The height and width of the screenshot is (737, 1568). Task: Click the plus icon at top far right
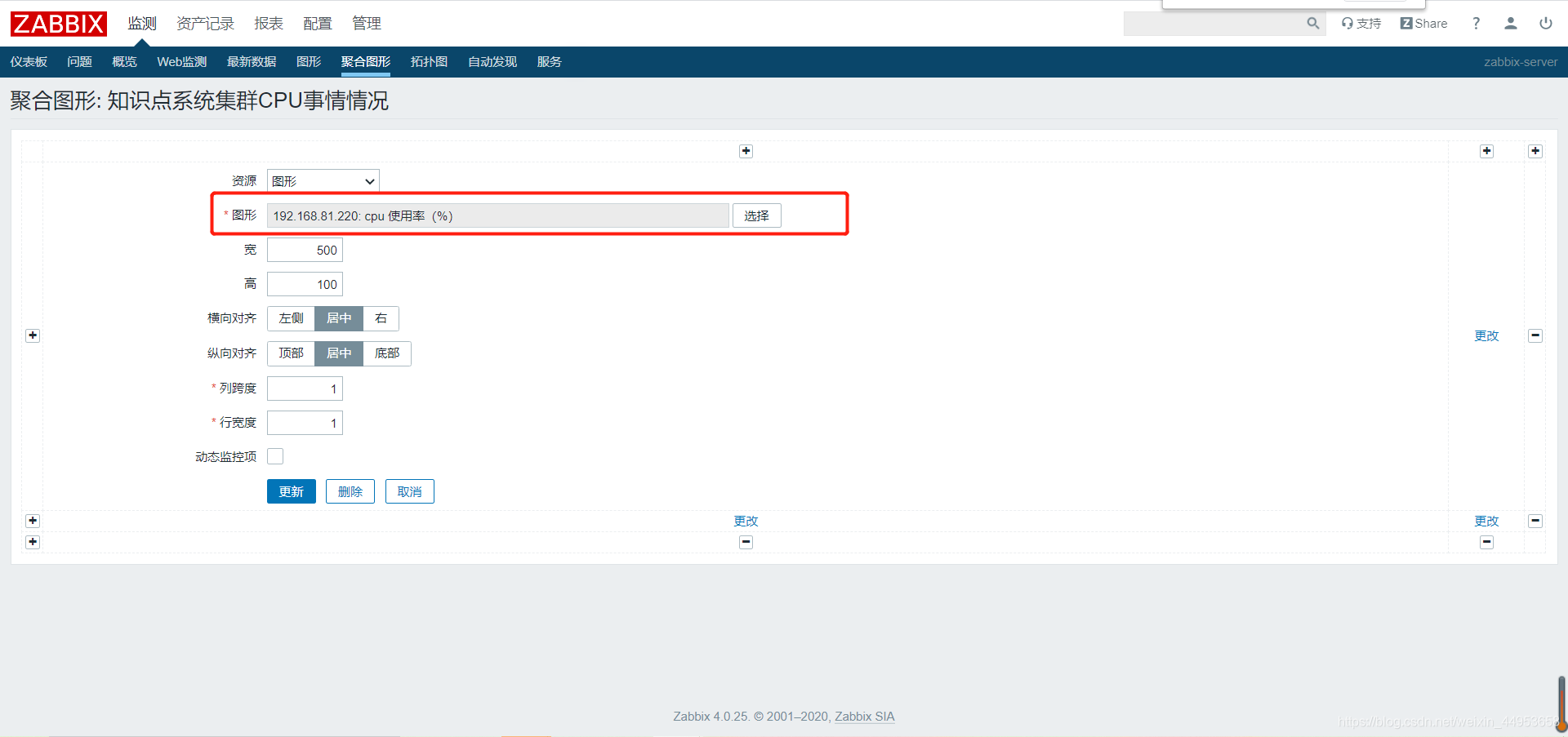(x=1535, y=151)
